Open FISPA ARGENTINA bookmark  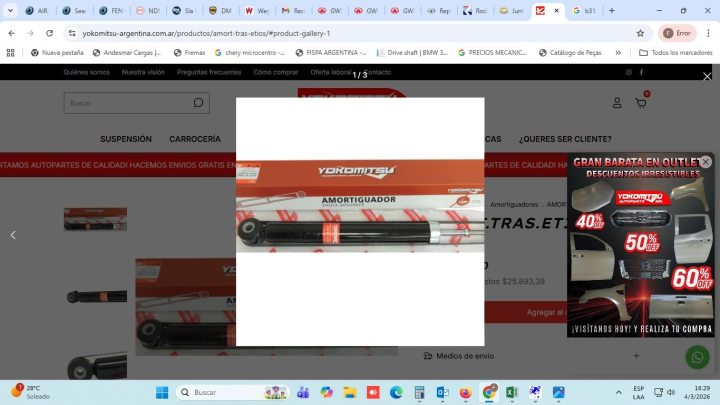click(x=331, y=53)
